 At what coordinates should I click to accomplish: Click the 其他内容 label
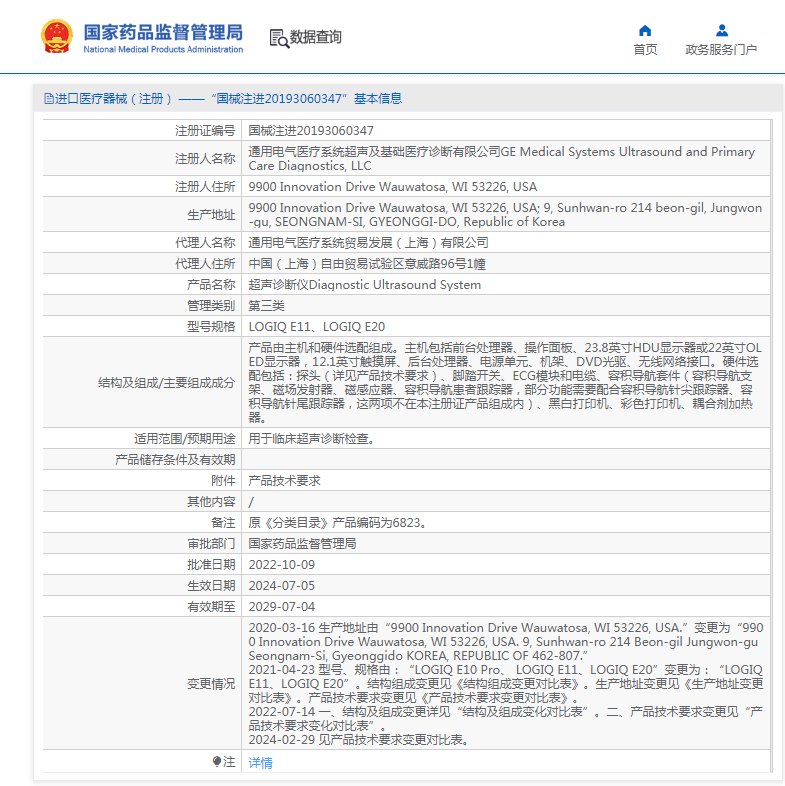click(x=211, y=502)
